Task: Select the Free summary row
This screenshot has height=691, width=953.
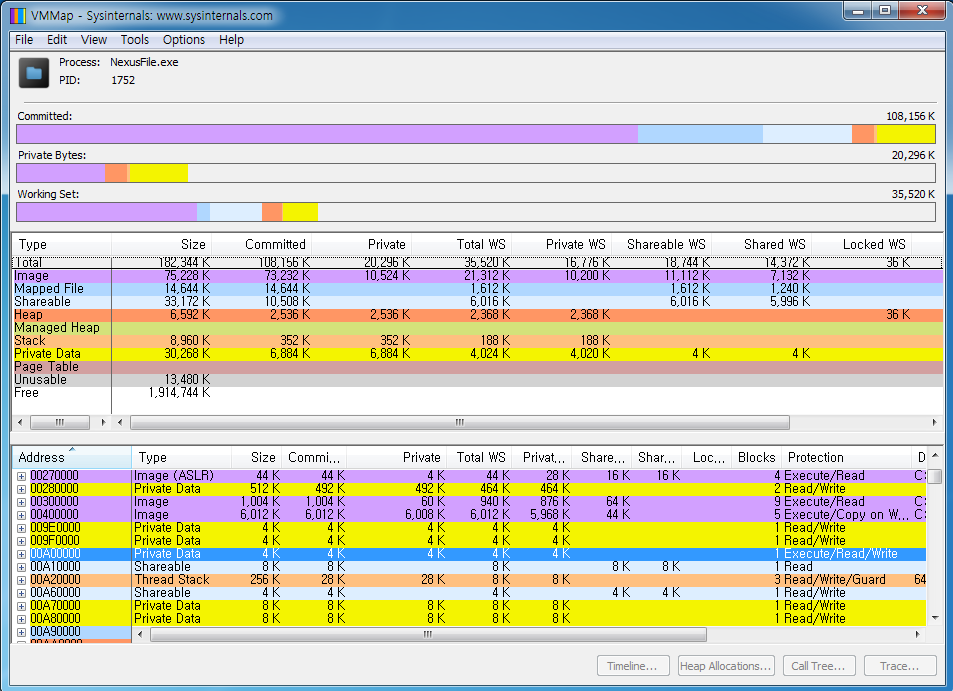Action: [x=477, y=393]
